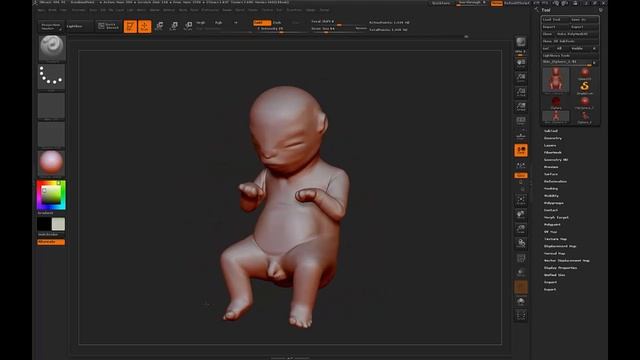The height and width of the screenshot is (360, 640).
Task: Select the Move transform icon in top shelf
Action: [x=159, y=26]
